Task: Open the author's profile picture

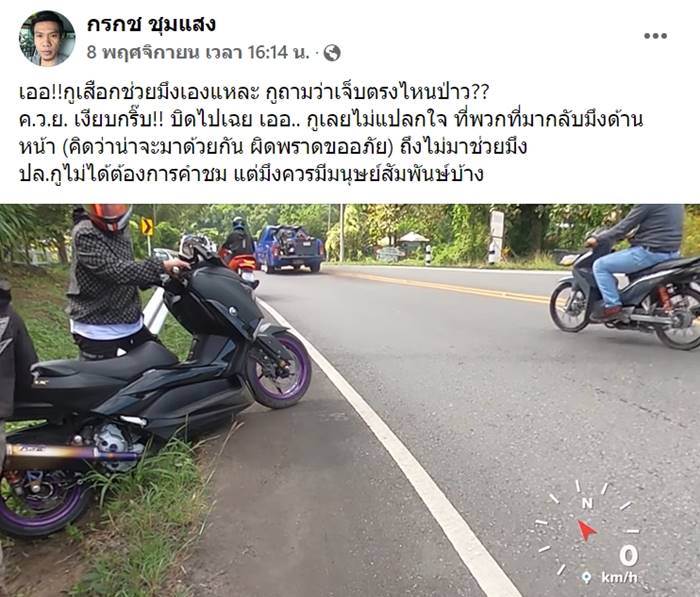Action: pyautogui.click(x=46, y=38)
